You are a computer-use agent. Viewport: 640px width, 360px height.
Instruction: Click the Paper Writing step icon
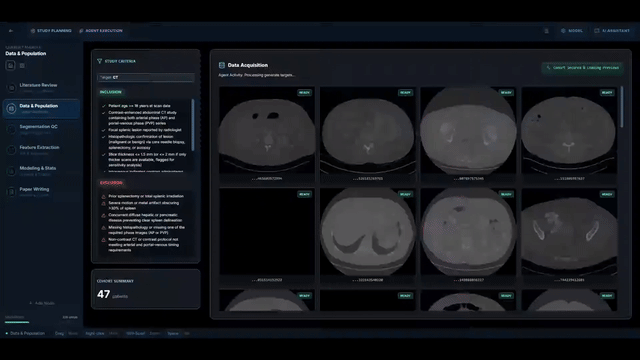pyautogui.click(x=11, y=191)
